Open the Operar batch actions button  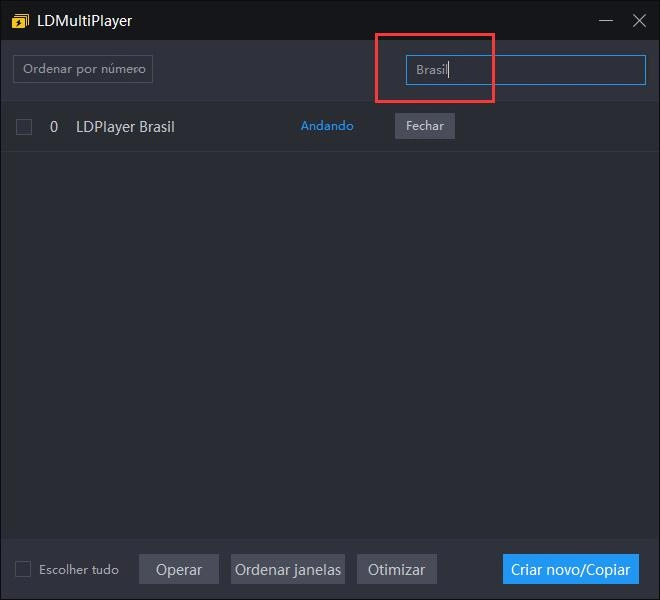coord(179,569)
